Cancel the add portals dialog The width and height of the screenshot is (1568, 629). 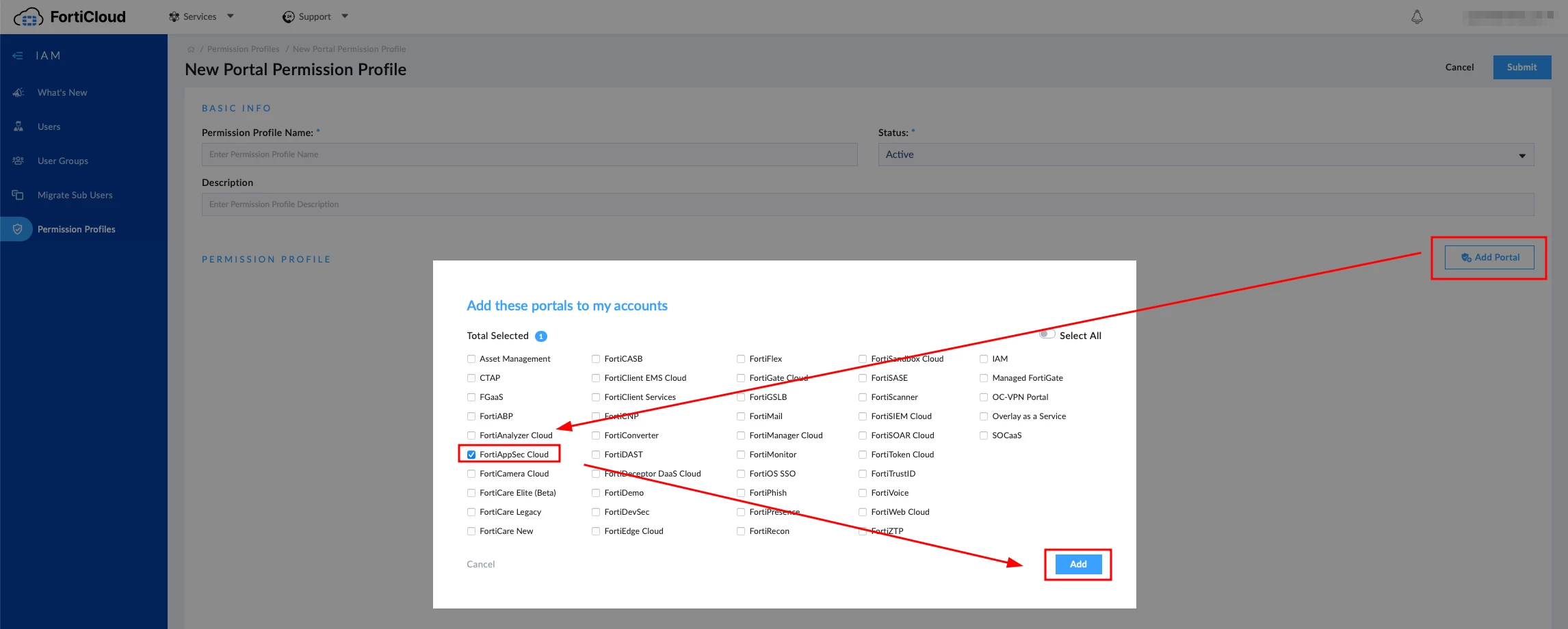coord(480,564)
